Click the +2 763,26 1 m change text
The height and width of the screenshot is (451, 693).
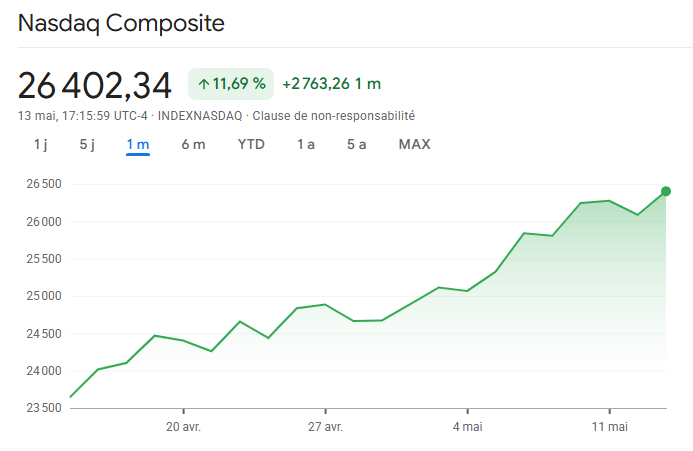click(331, 84)
